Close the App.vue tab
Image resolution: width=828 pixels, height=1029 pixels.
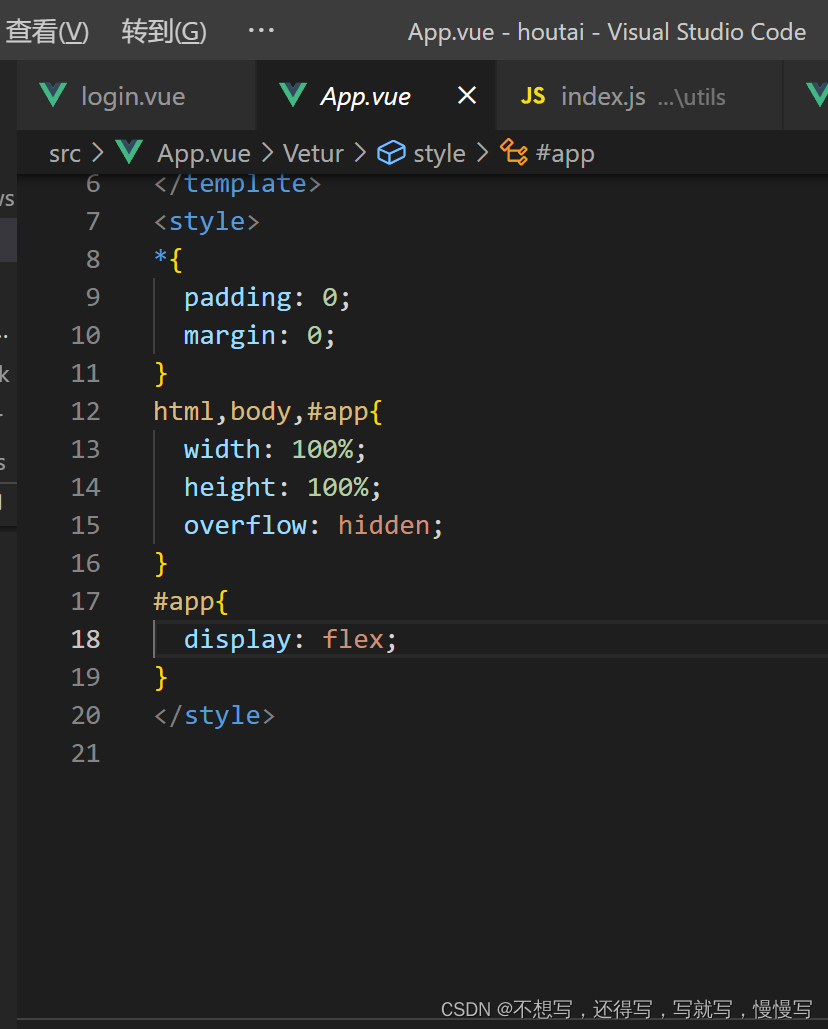pyautogui.click(x=466, y=96)
